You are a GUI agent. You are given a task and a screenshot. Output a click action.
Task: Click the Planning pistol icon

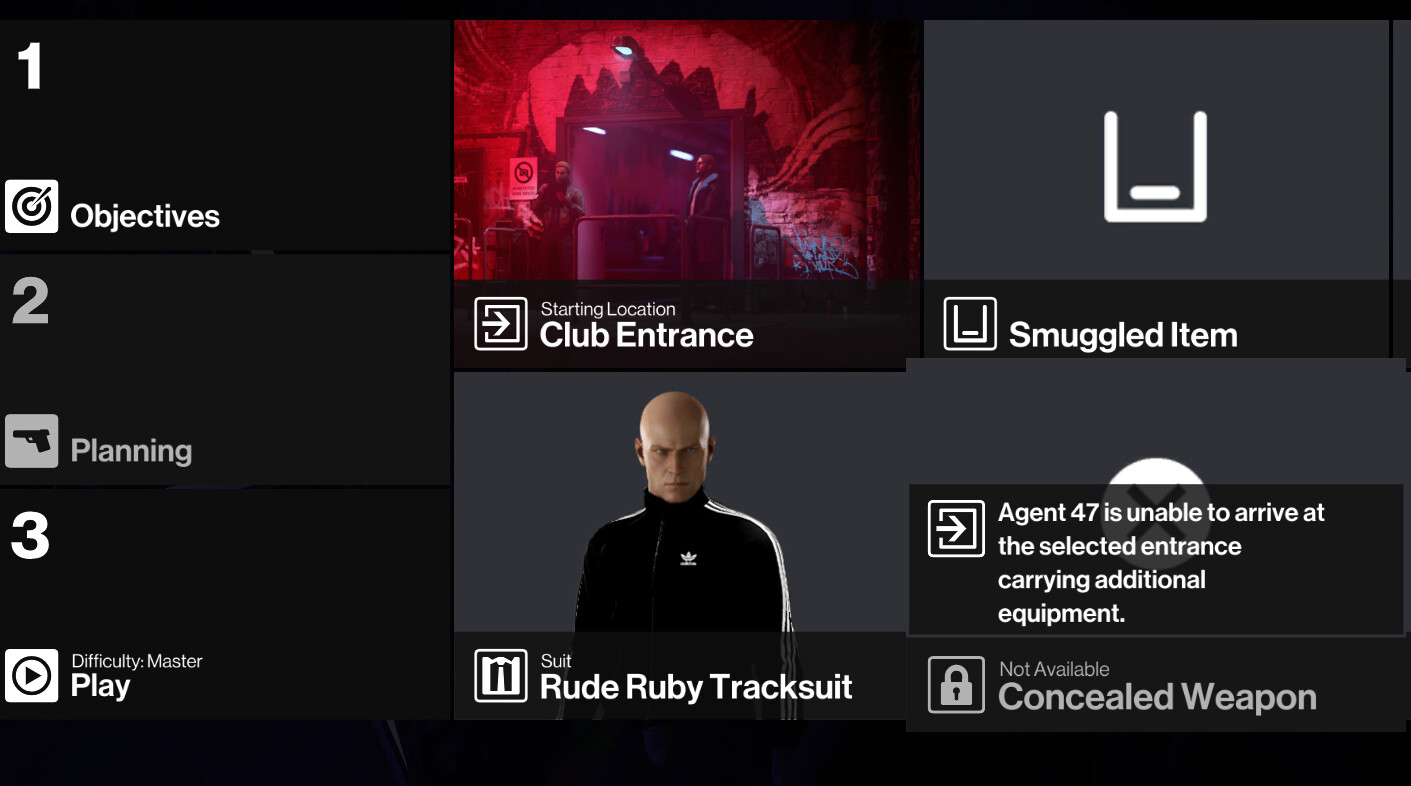31,441
